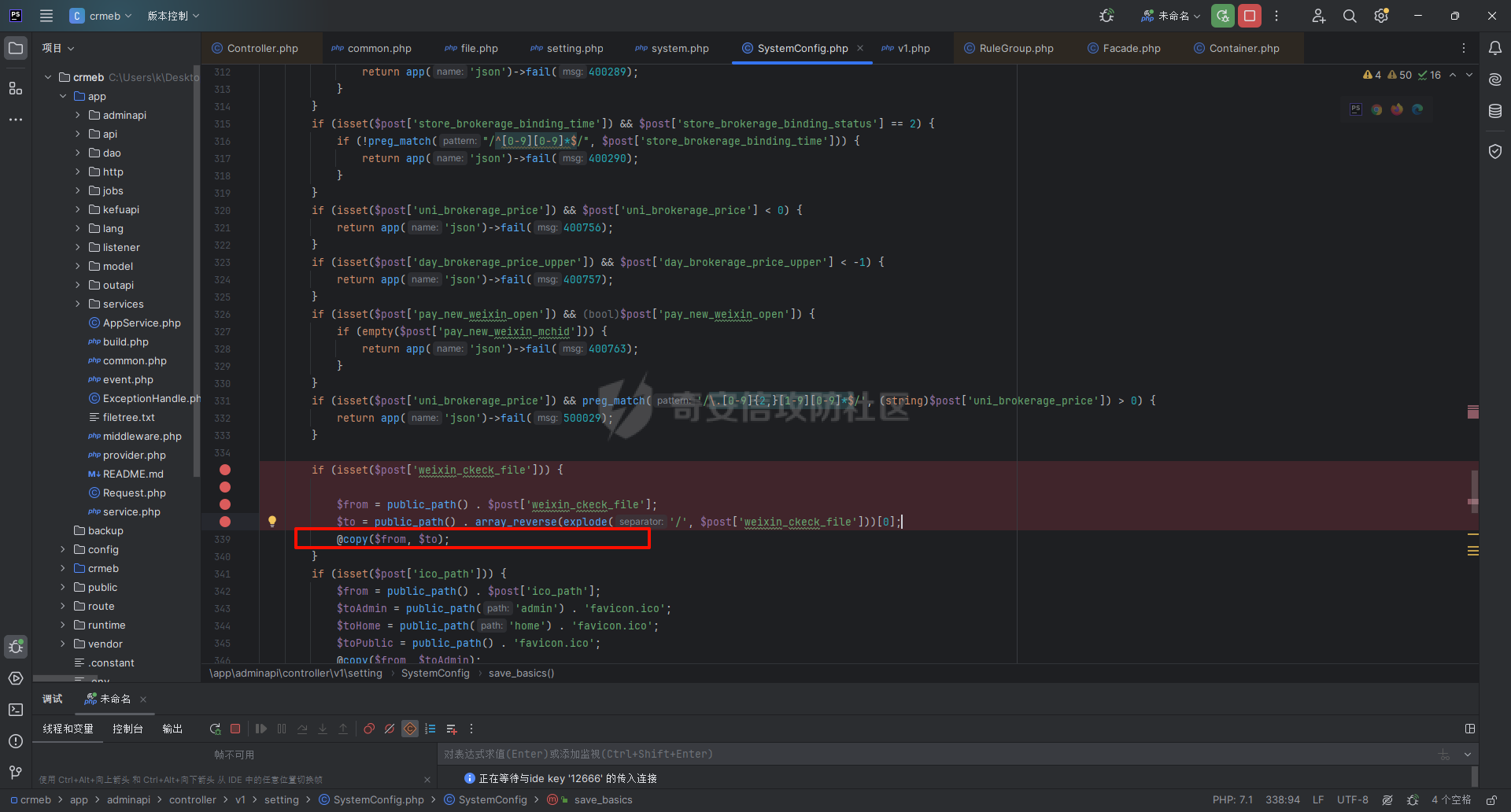Close the SystemConfig.php tab

[860, 48]
